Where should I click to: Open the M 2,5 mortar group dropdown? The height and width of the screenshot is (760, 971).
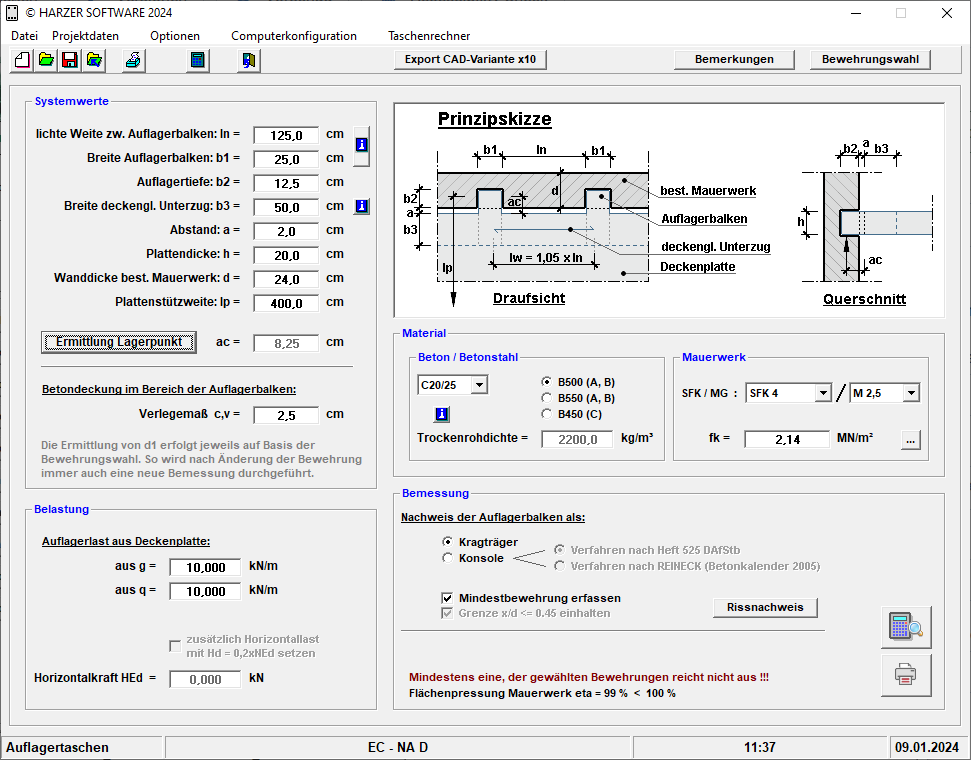tap(910, 393)
